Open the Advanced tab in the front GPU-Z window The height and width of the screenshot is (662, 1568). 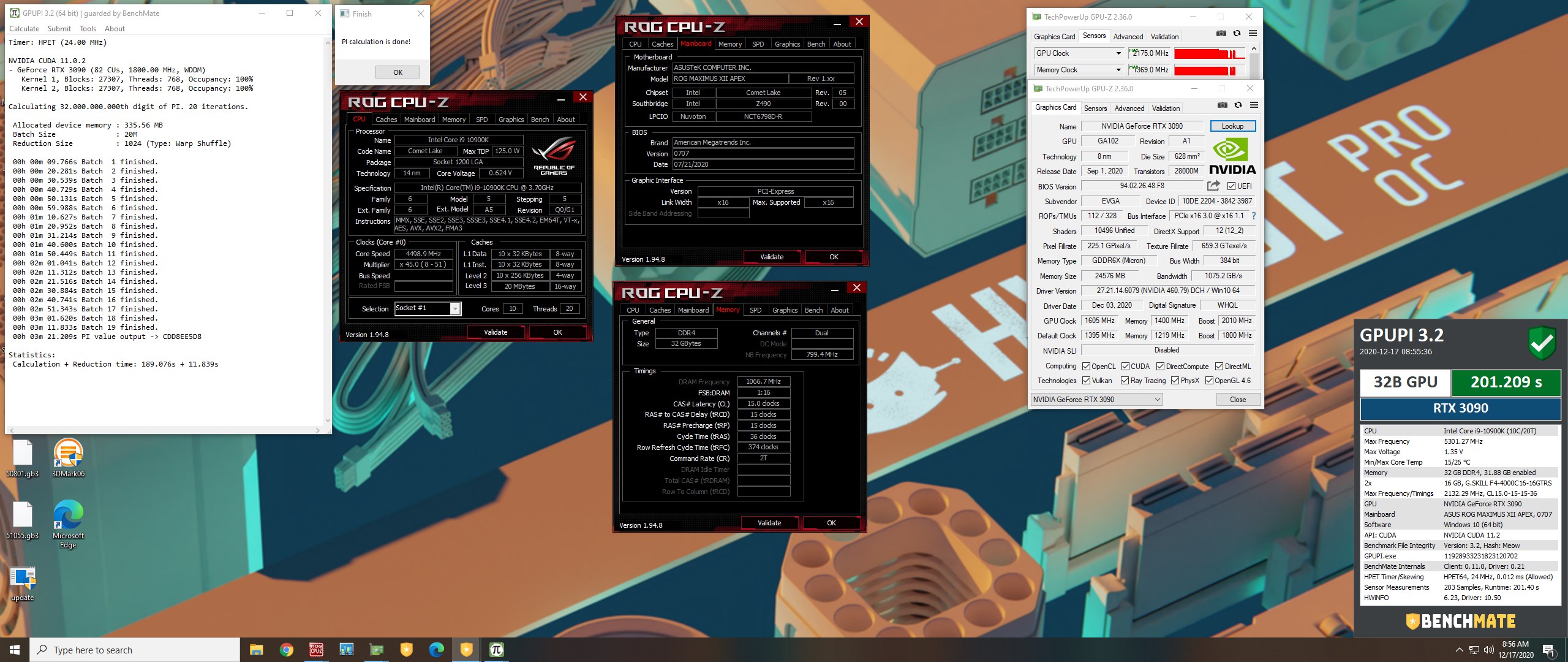[x=1129, y=108]
